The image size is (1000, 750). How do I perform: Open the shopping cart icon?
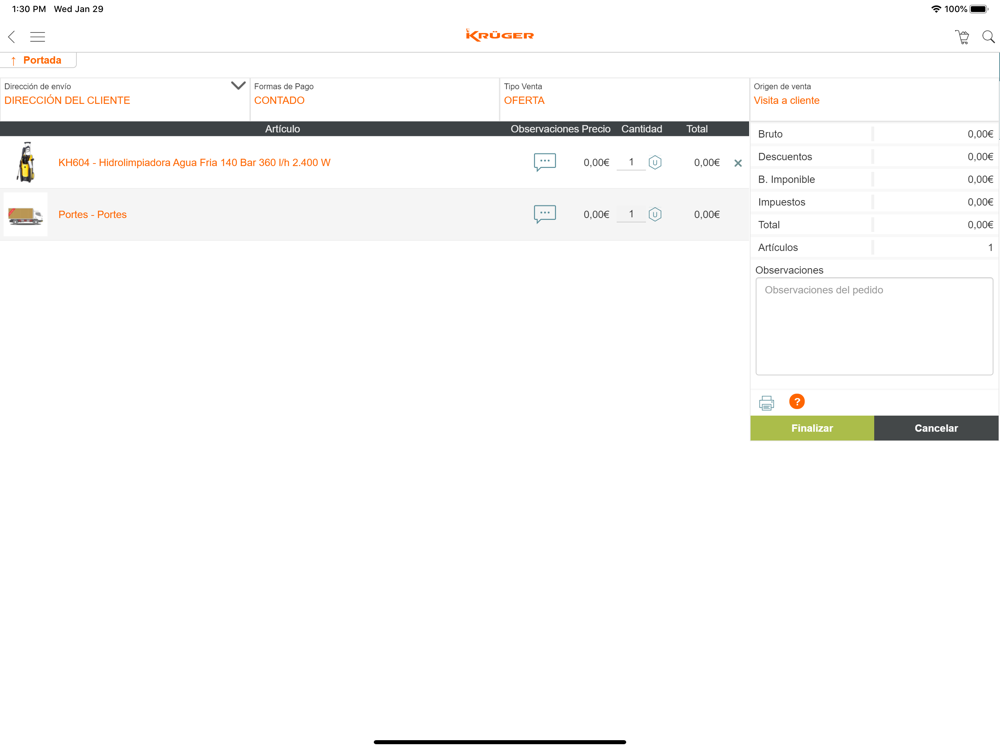pos(962,37)
